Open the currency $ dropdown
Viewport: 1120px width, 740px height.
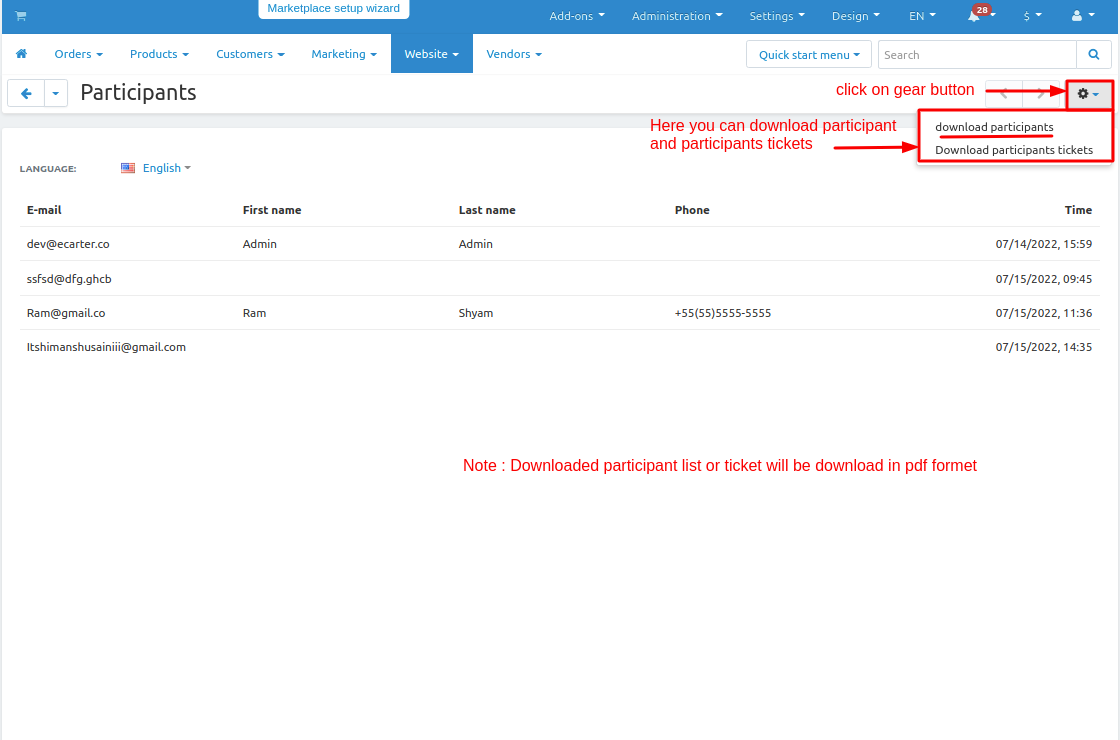tap(1032, 16)
